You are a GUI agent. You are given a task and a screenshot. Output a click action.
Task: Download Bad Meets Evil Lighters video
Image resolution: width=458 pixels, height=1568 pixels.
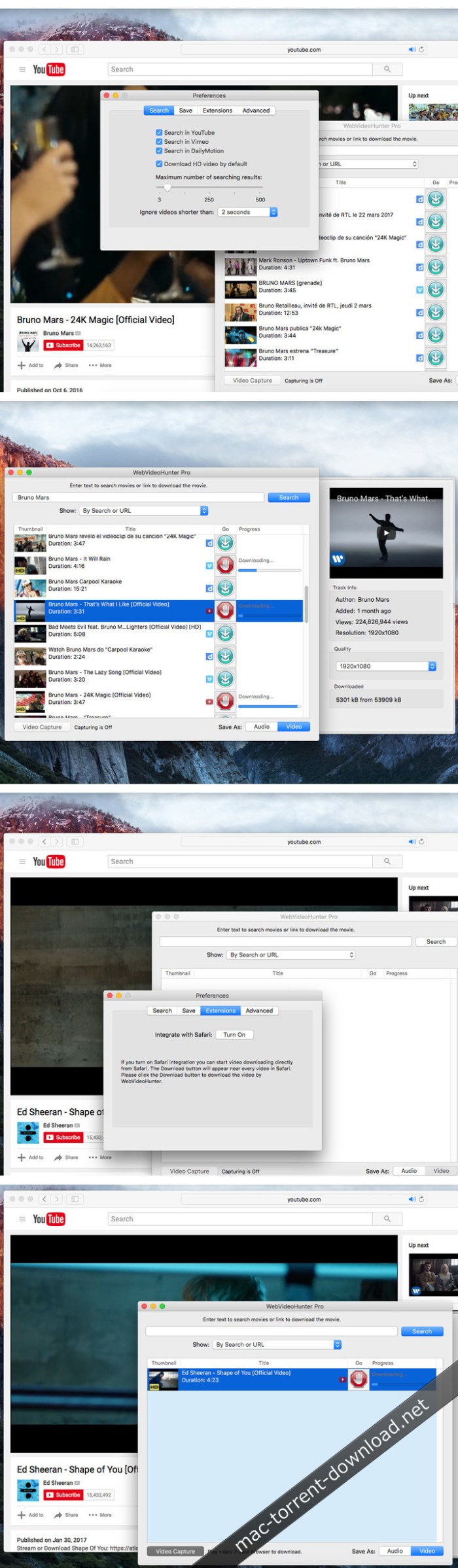(226, 633)
